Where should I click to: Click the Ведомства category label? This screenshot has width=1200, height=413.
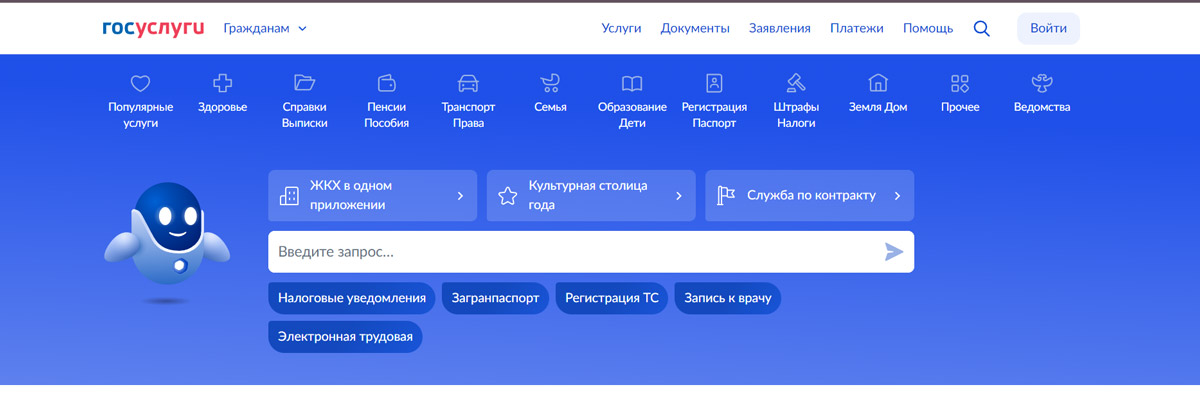point(1042,107)
